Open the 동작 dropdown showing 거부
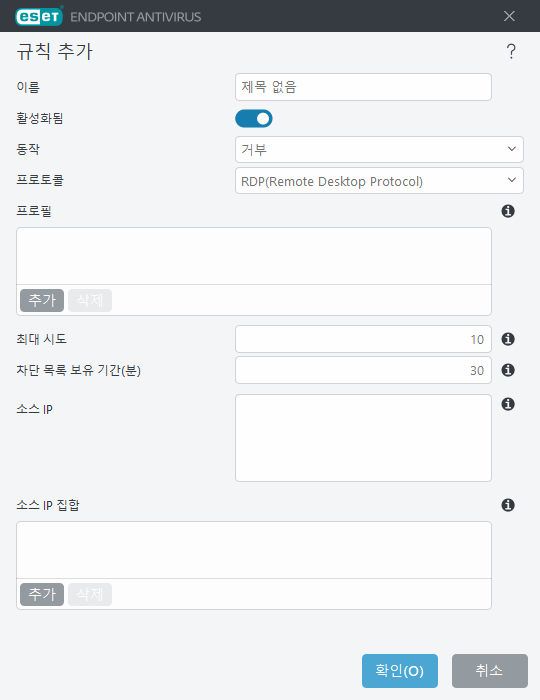Viewport: 540px width, 700px height. (379, 149)
